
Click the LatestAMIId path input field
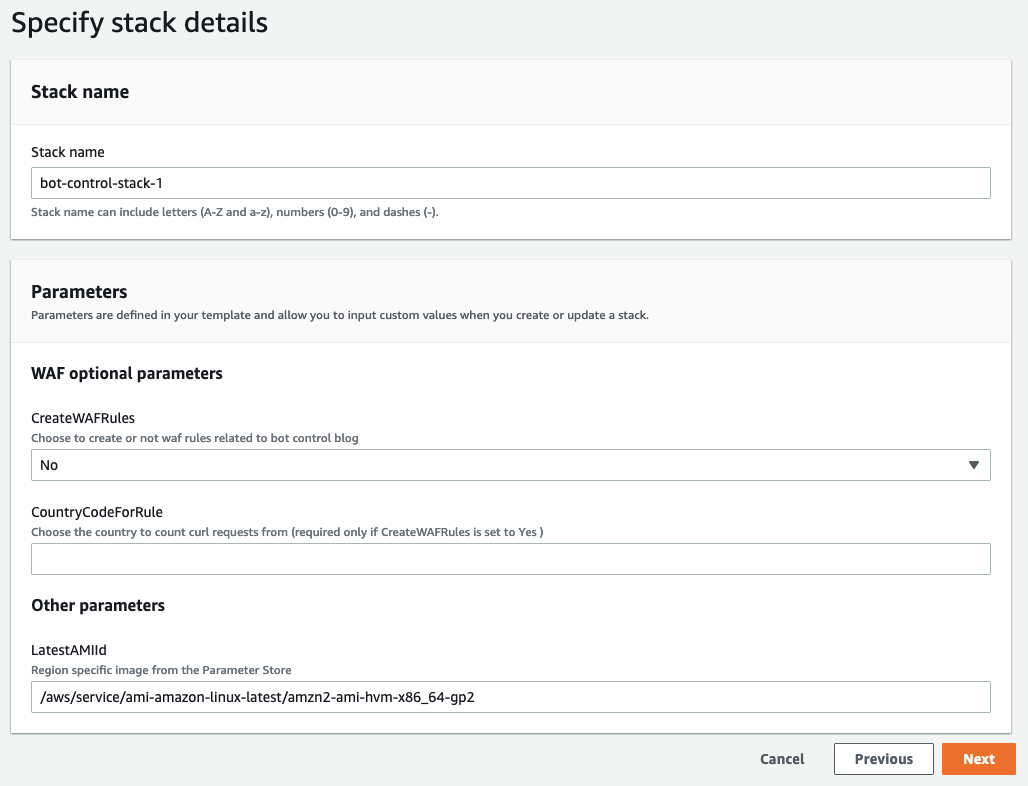coord(510,697)
